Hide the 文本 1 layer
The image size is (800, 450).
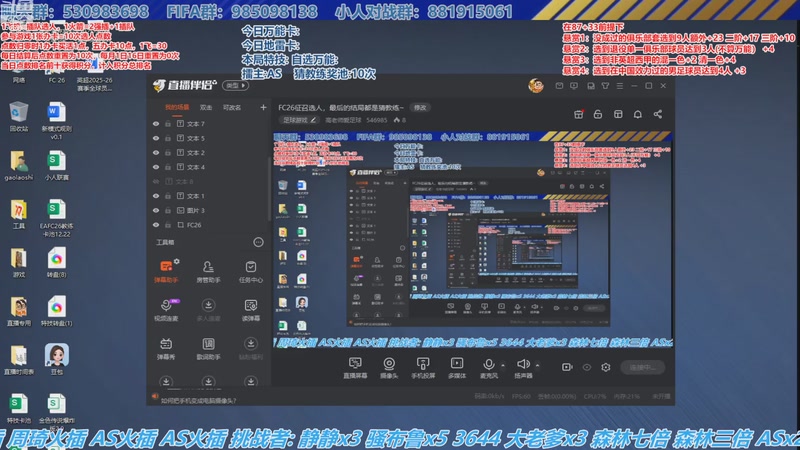pos(156,196)
